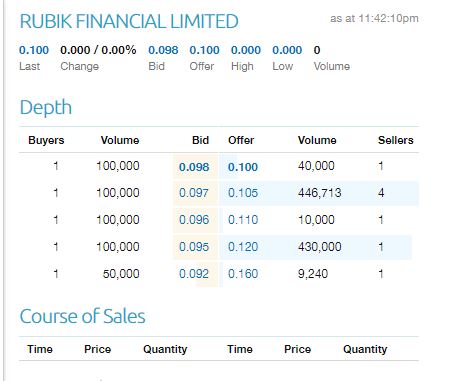This screenshot has width=461, height=381.
Task: Select bid price 0.092
Action: (194, 274)
